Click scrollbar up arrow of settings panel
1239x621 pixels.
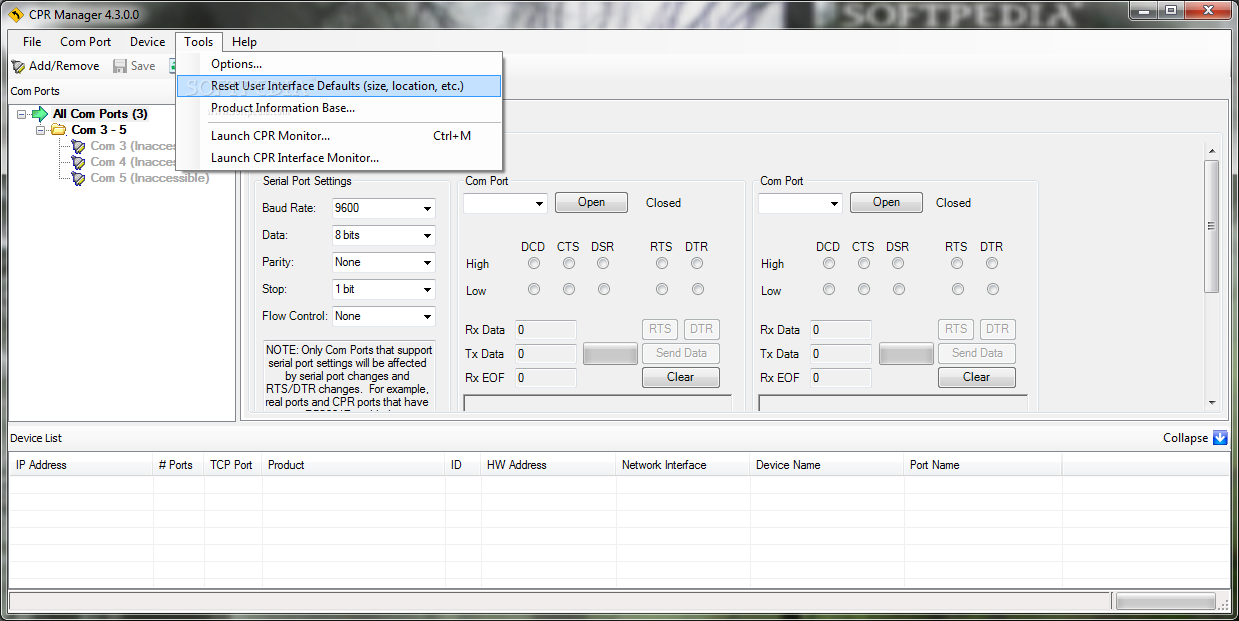point(1212,150)
